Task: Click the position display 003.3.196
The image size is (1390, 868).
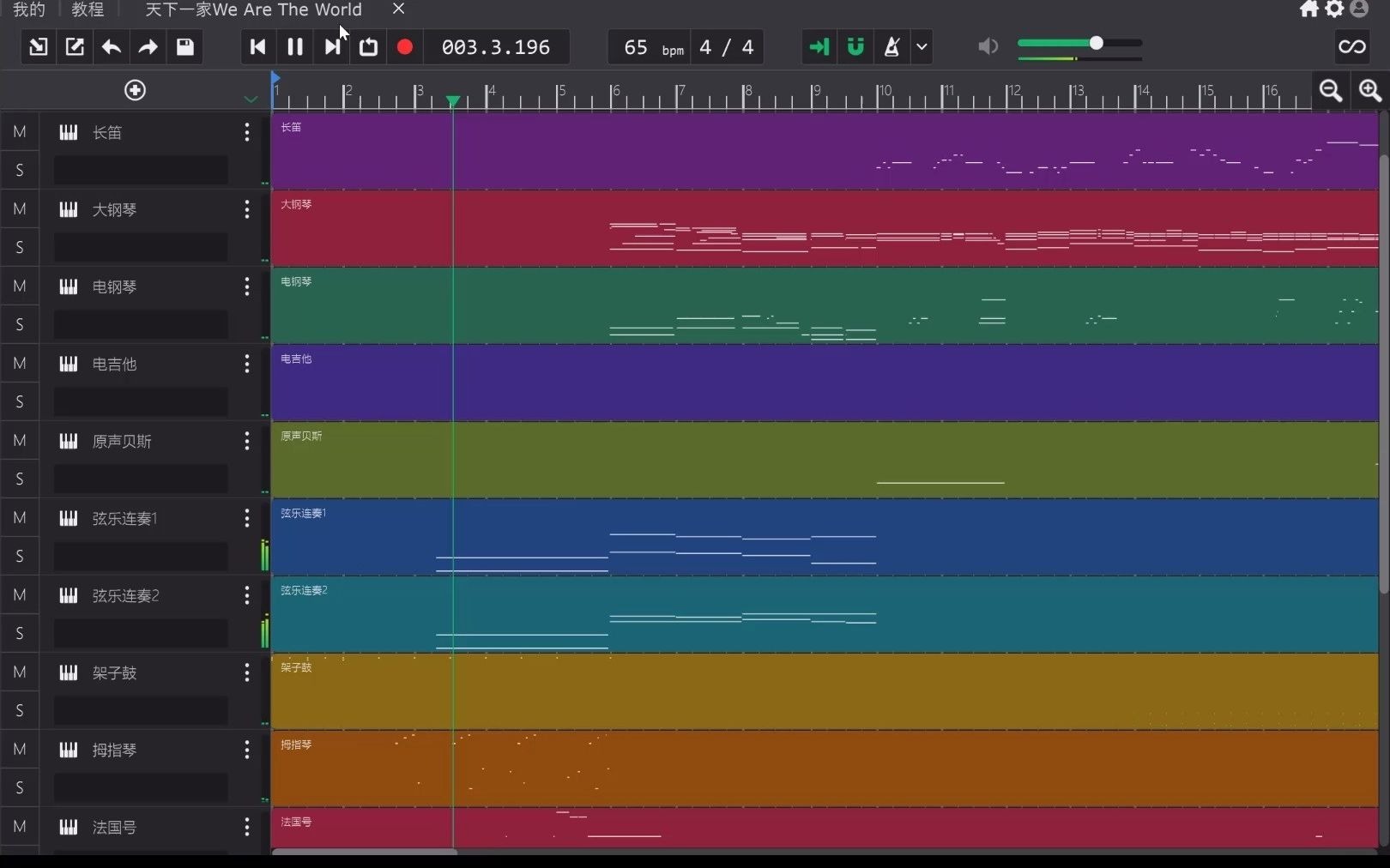Action: click(x=496, y=47)
